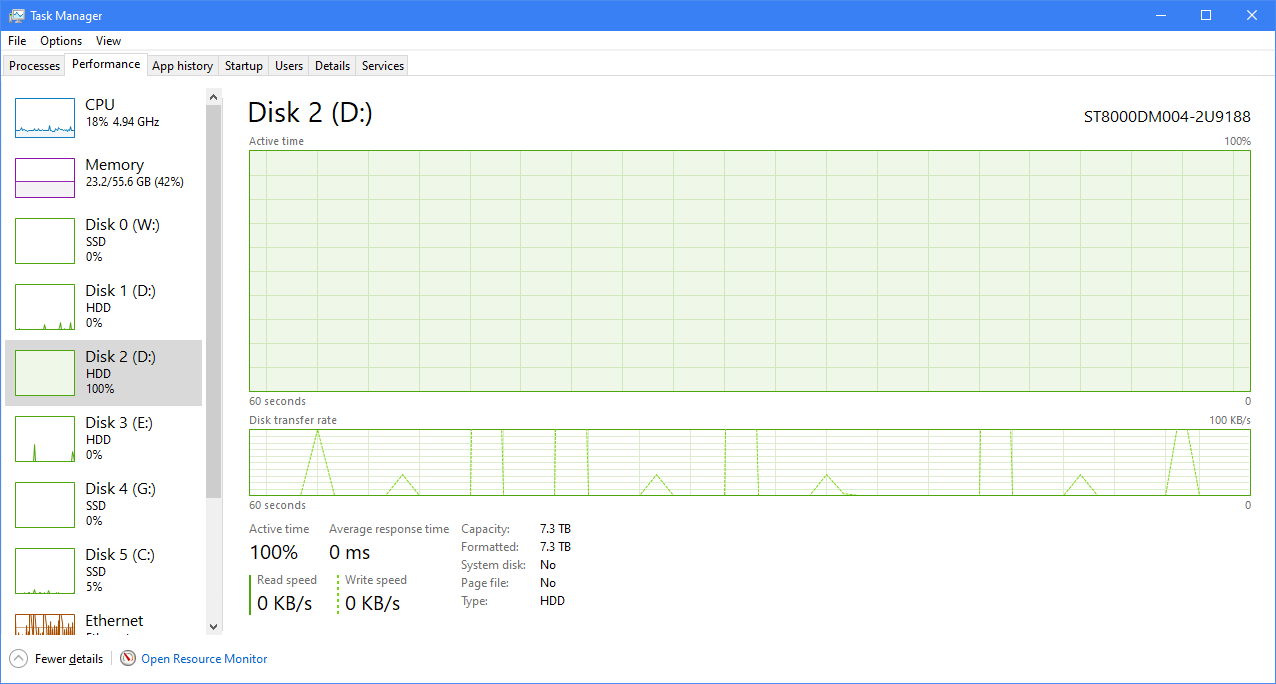The width and height of the screenshot is (1276, 684).
Task: Select Disk 0 (W:) in the sidebar
Action: (104, 240)
